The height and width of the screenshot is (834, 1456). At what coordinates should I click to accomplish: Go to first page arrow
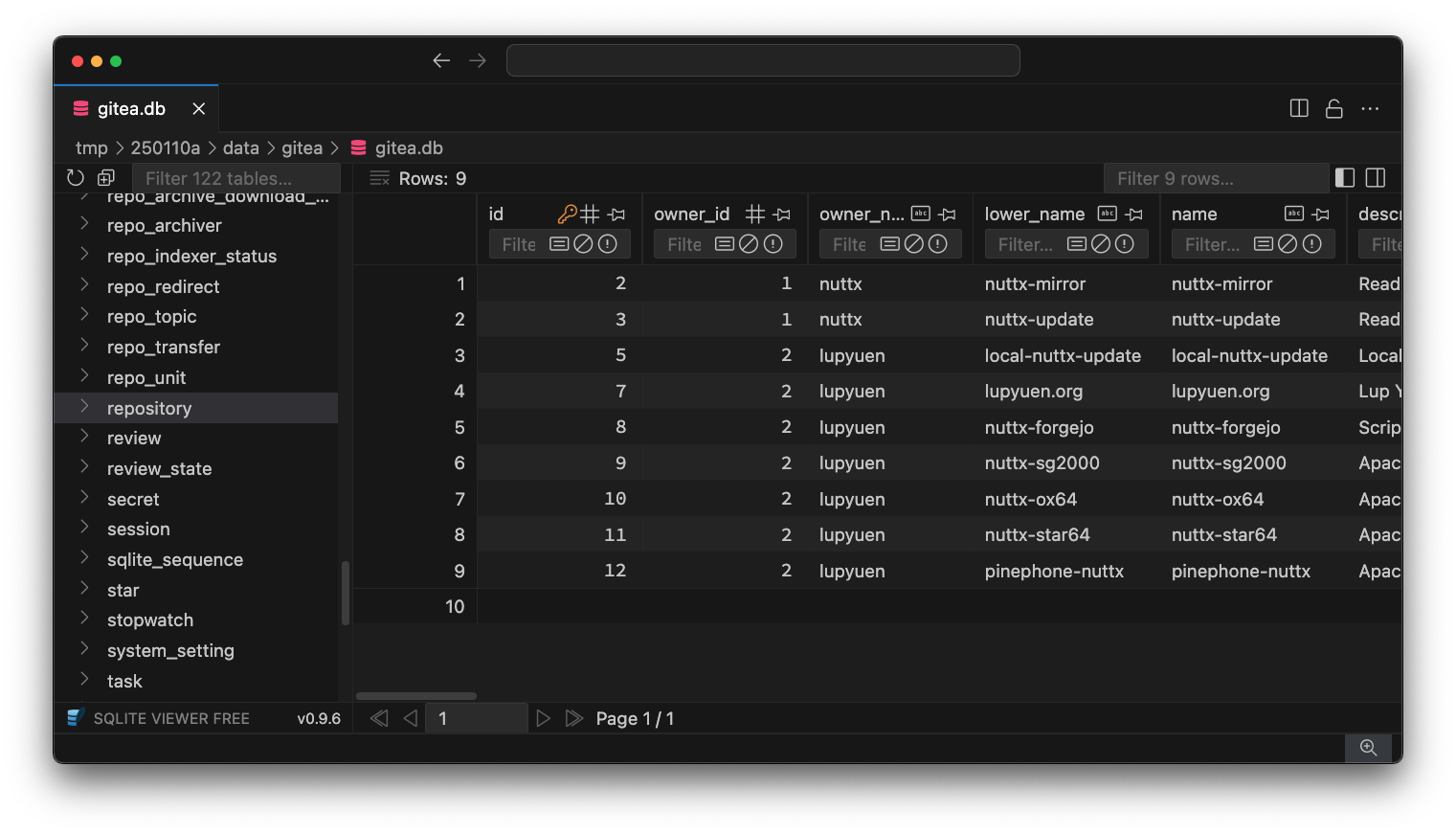(379, 718)
